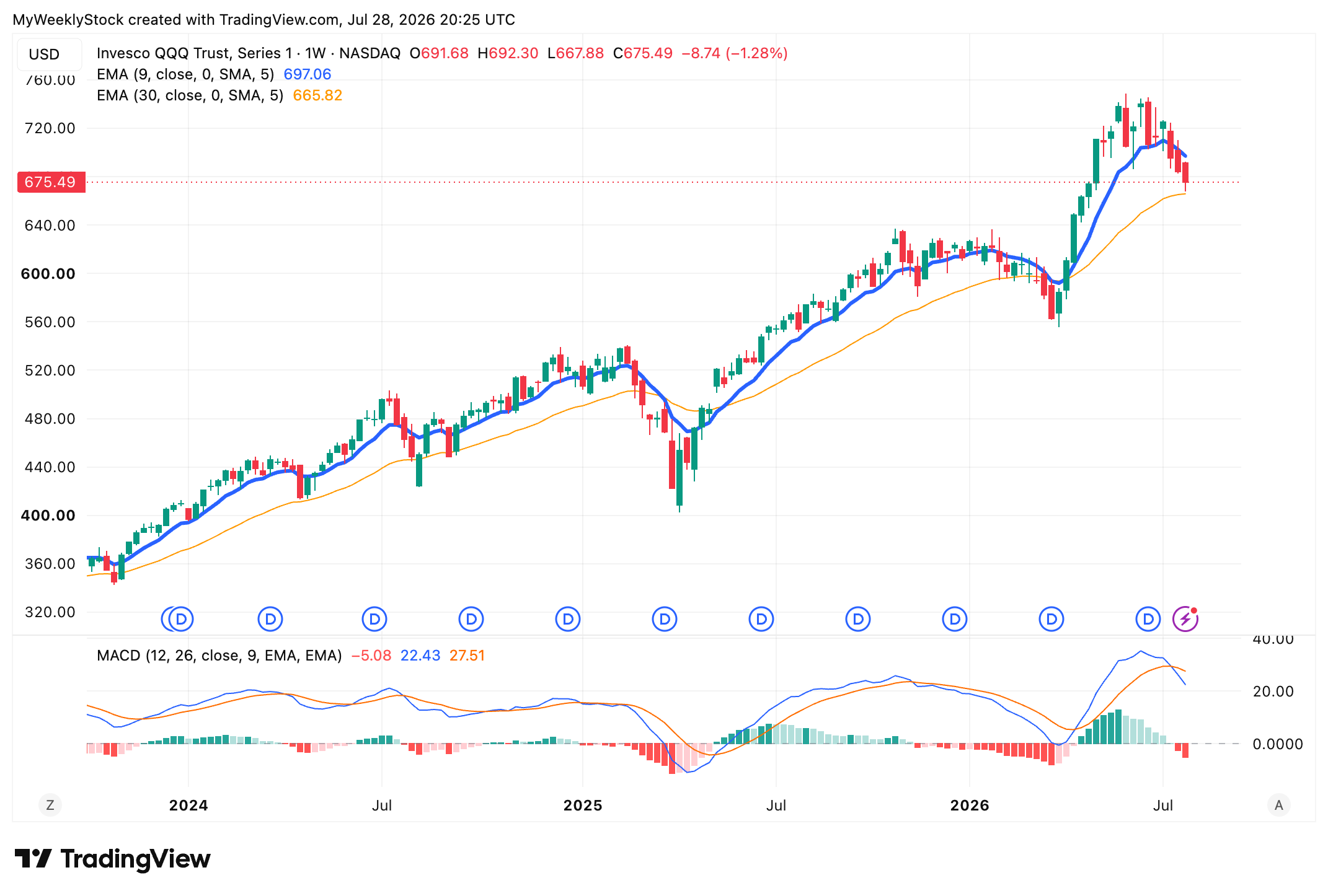Click the dividend marker between Jul 2024 and 2025
1328x896 pixels.
coord(471,619)
